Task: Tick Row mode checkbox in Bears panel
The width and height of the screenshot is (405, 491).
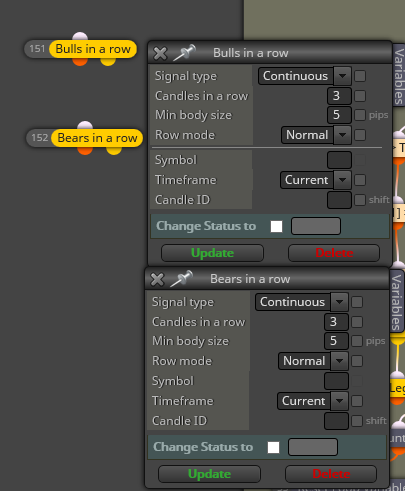Action: point(357,361)
